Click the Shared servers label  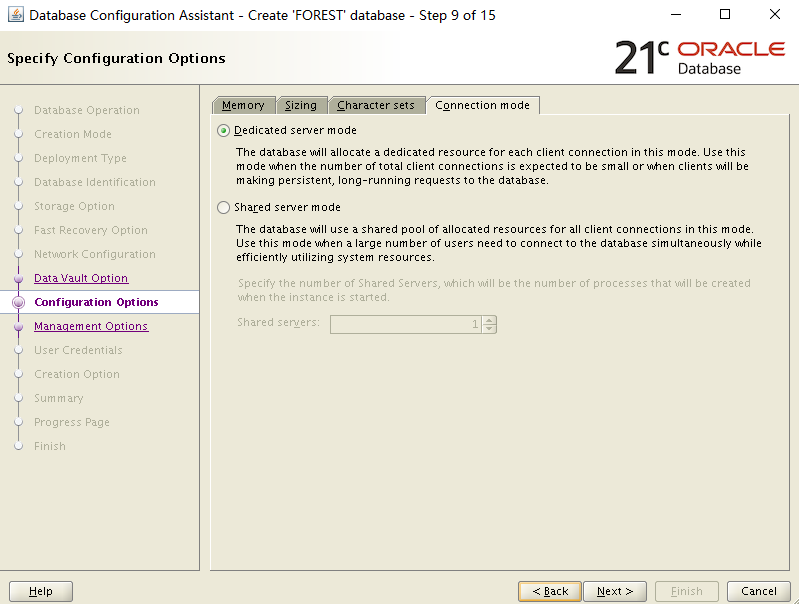click(x=278, y=322)
